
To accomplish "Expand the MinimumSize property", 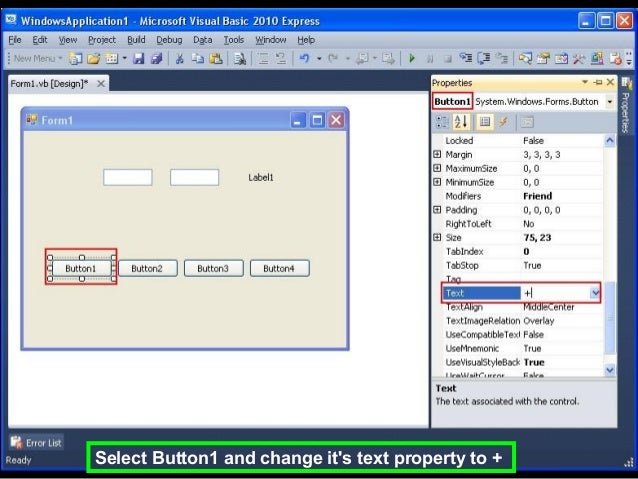I will (437, 182).
